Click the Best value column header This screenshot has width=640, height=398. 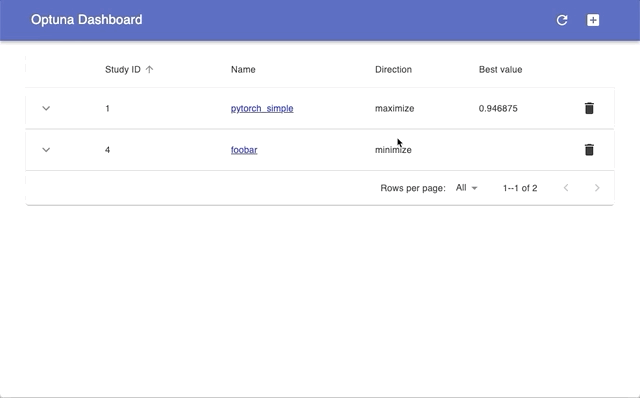pyautogui.click(x=500, y=69)
